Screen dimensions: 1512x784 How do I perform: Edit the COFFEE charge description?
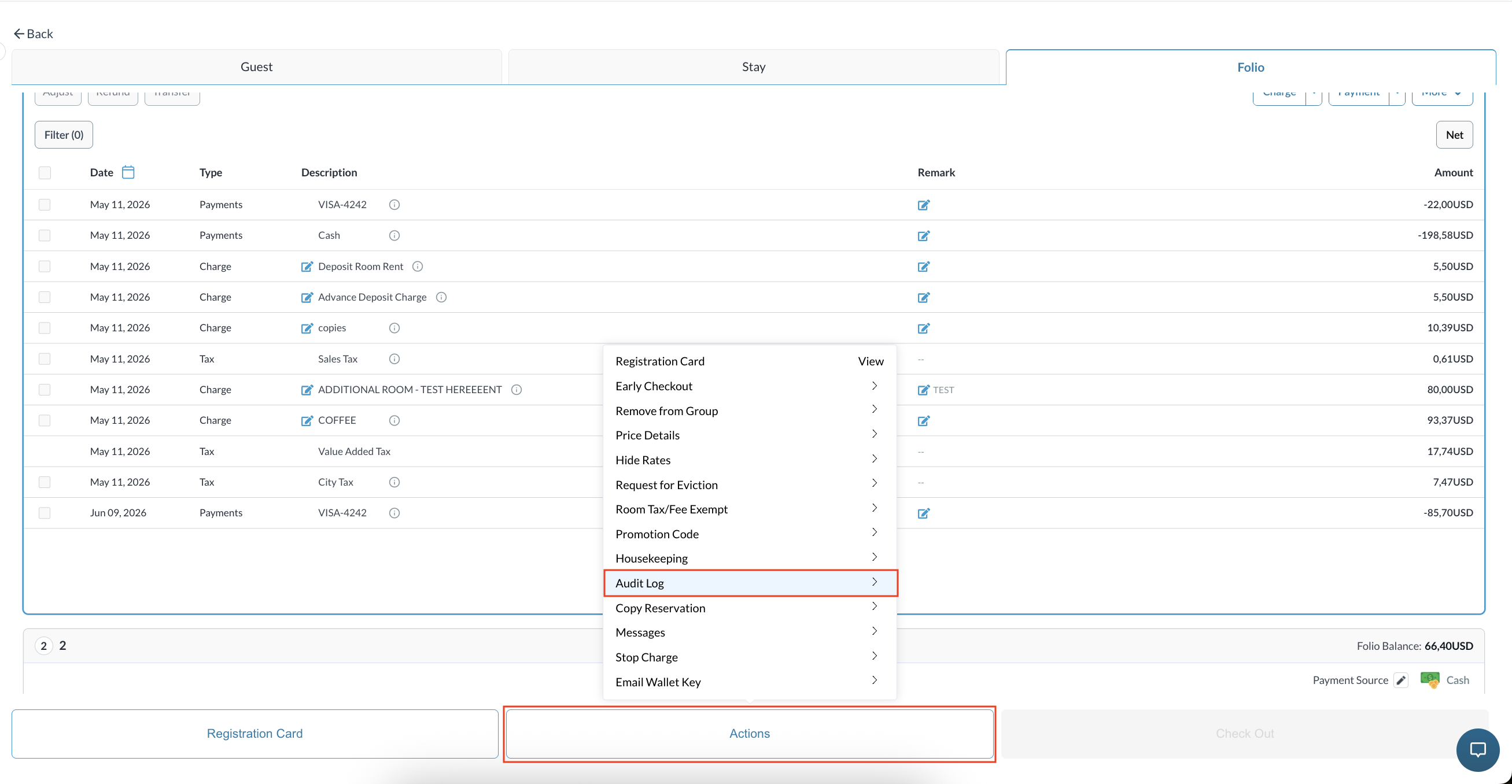[x=307, y=420]
